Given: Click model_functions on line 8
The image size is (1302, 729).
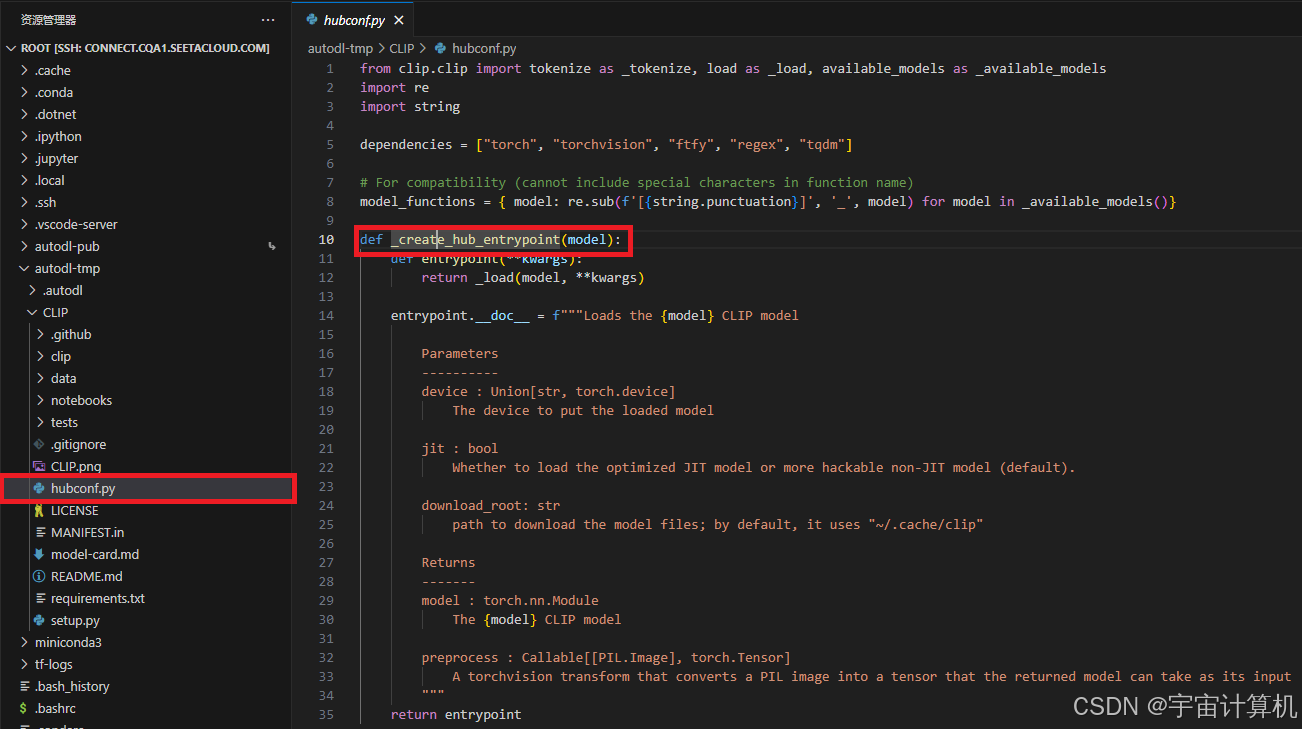Looking at the screenshot, I should [x=418, y=202].
